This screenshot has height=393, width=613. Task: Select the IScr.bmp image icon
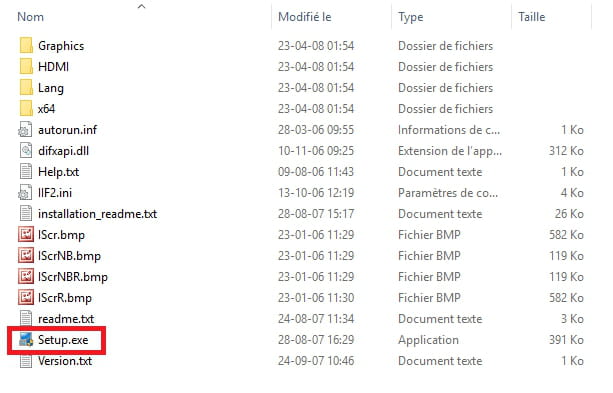pyautogui.click(x=26, y=235)
